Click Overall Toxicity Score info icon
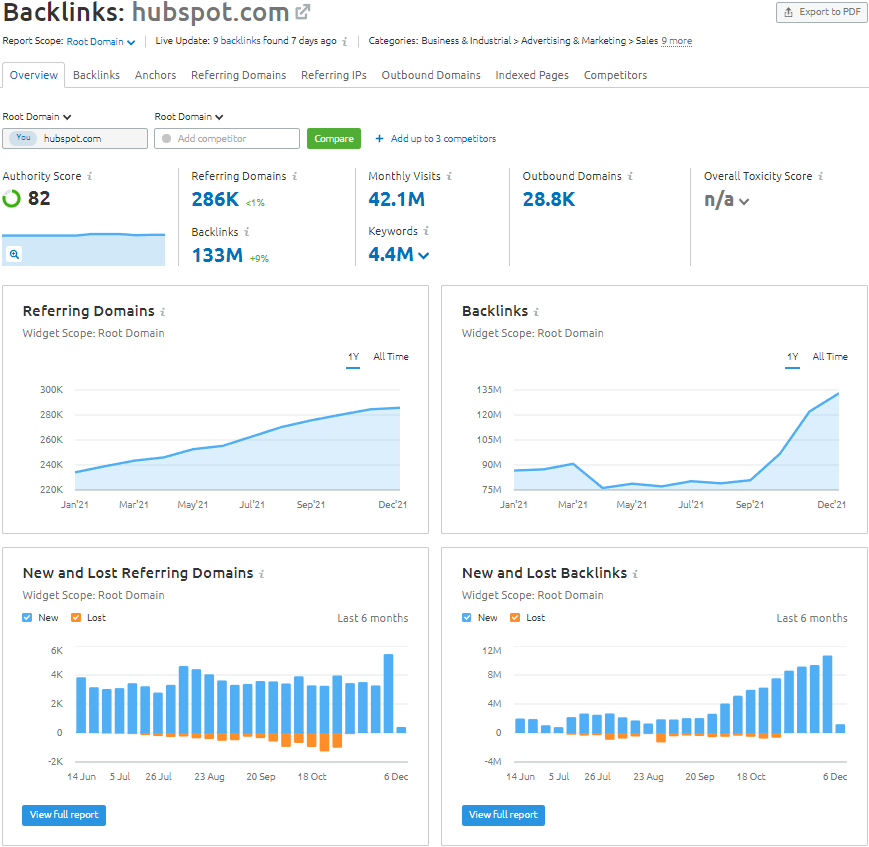869x847 pixels. [821, 176]
